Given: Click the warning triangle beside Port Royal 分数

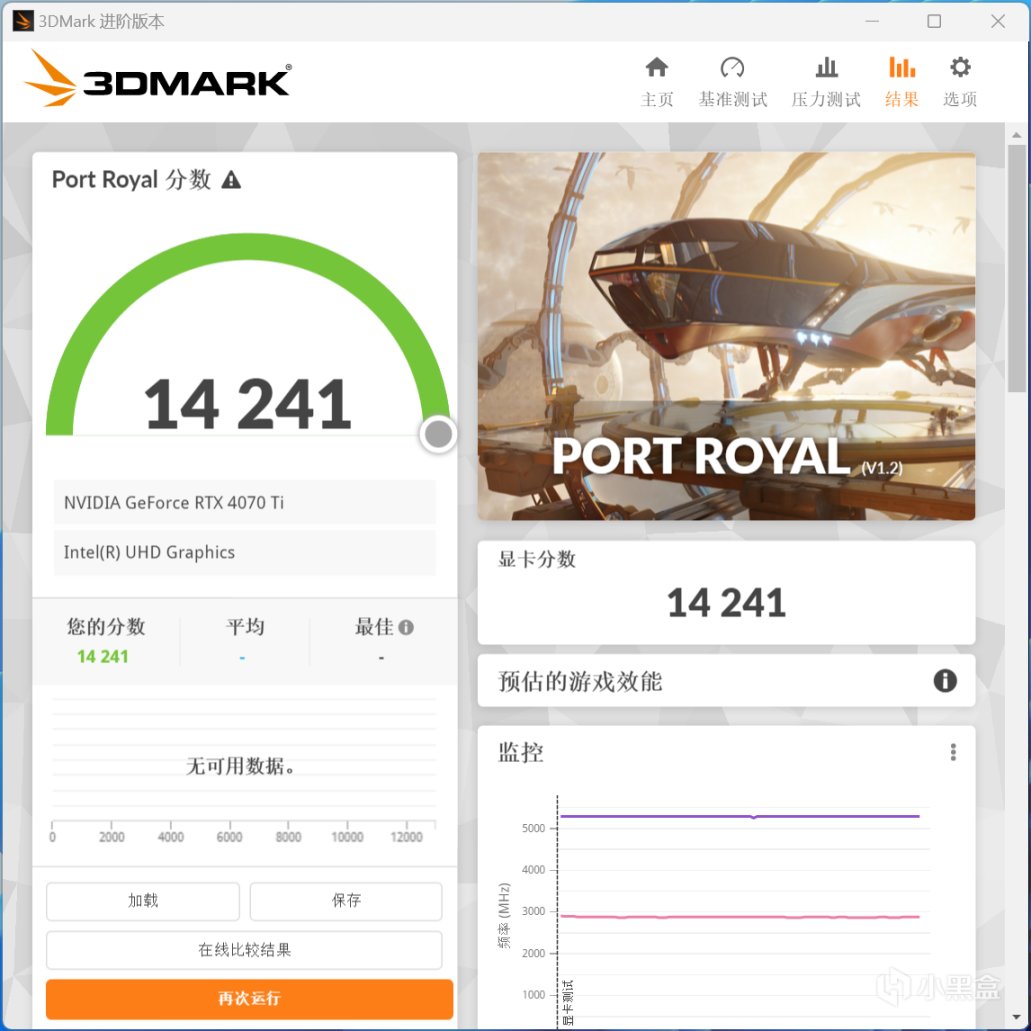Looking at the screenshot, I should click(231, 180).
